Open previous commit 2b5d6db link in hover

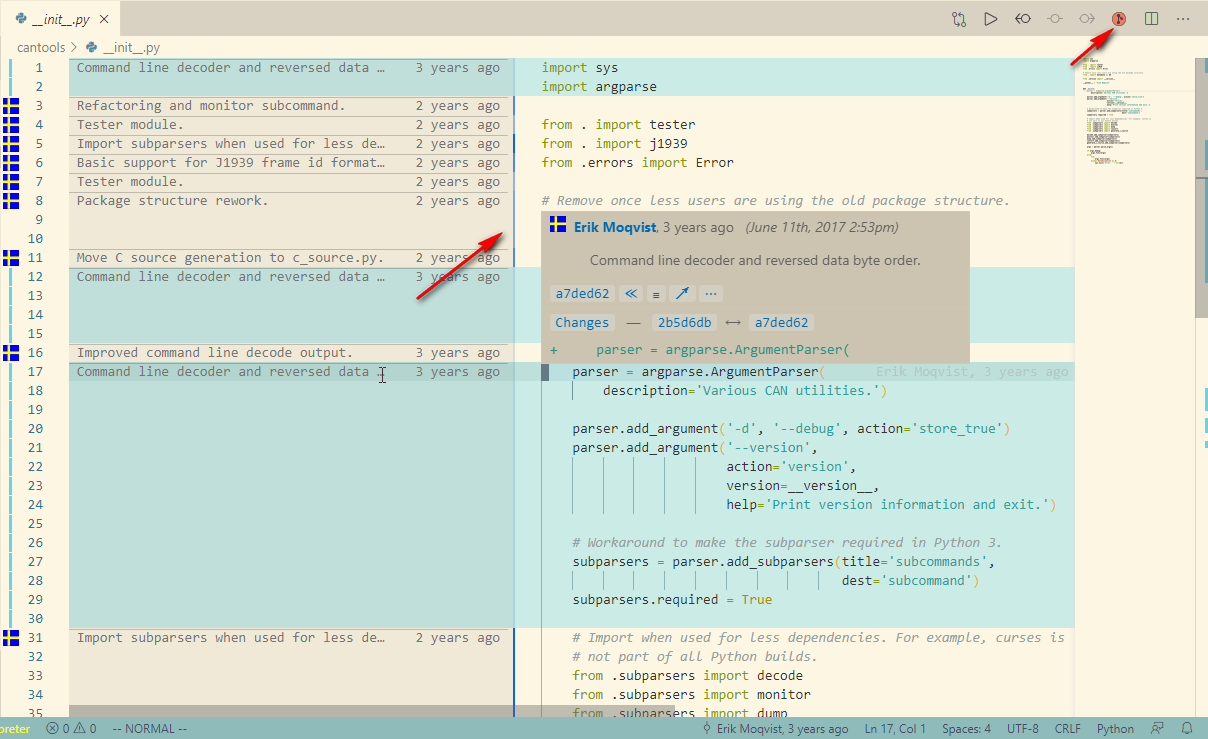684,323
